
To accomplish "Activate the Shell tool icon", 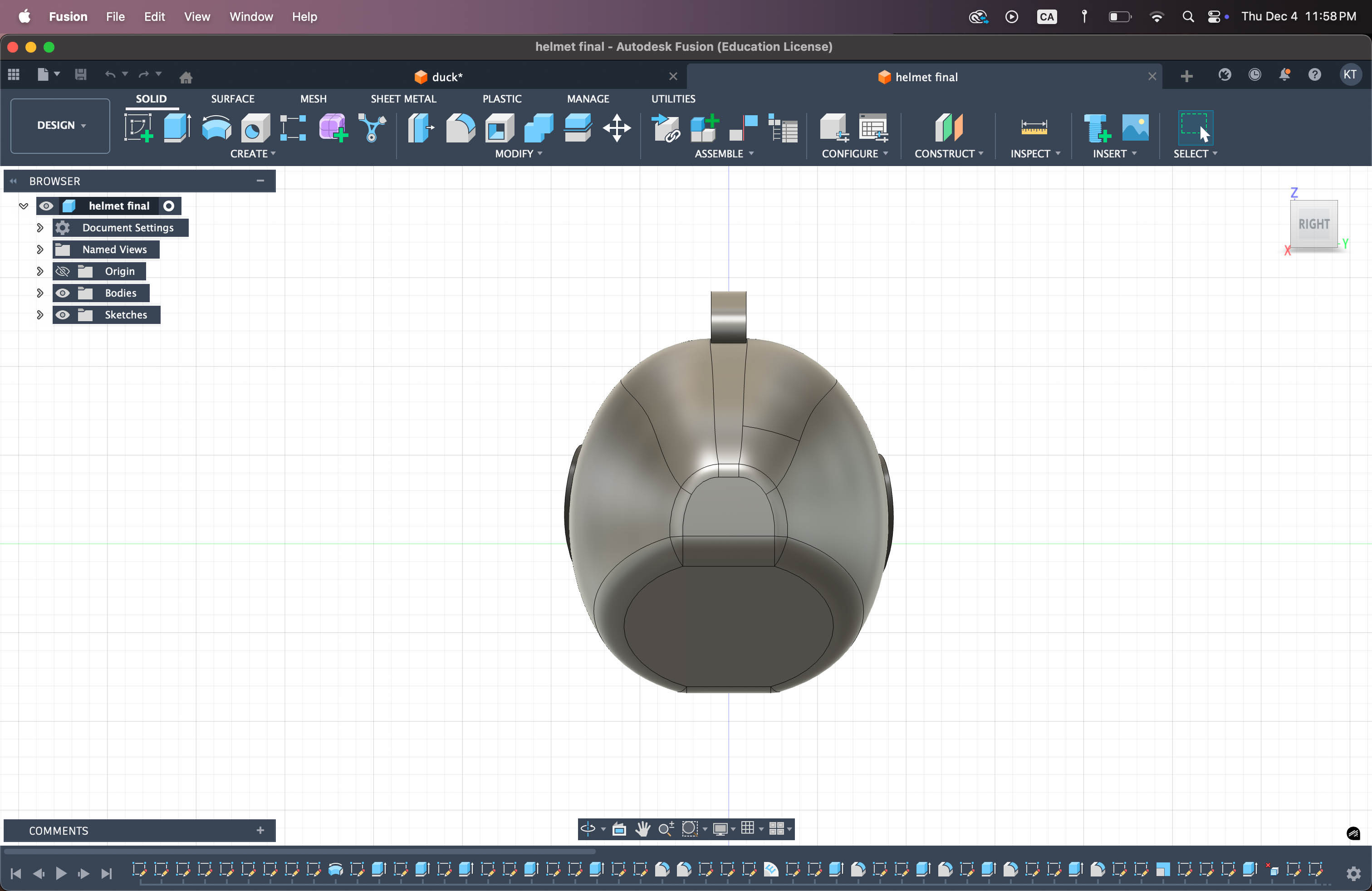I will 499,127.
